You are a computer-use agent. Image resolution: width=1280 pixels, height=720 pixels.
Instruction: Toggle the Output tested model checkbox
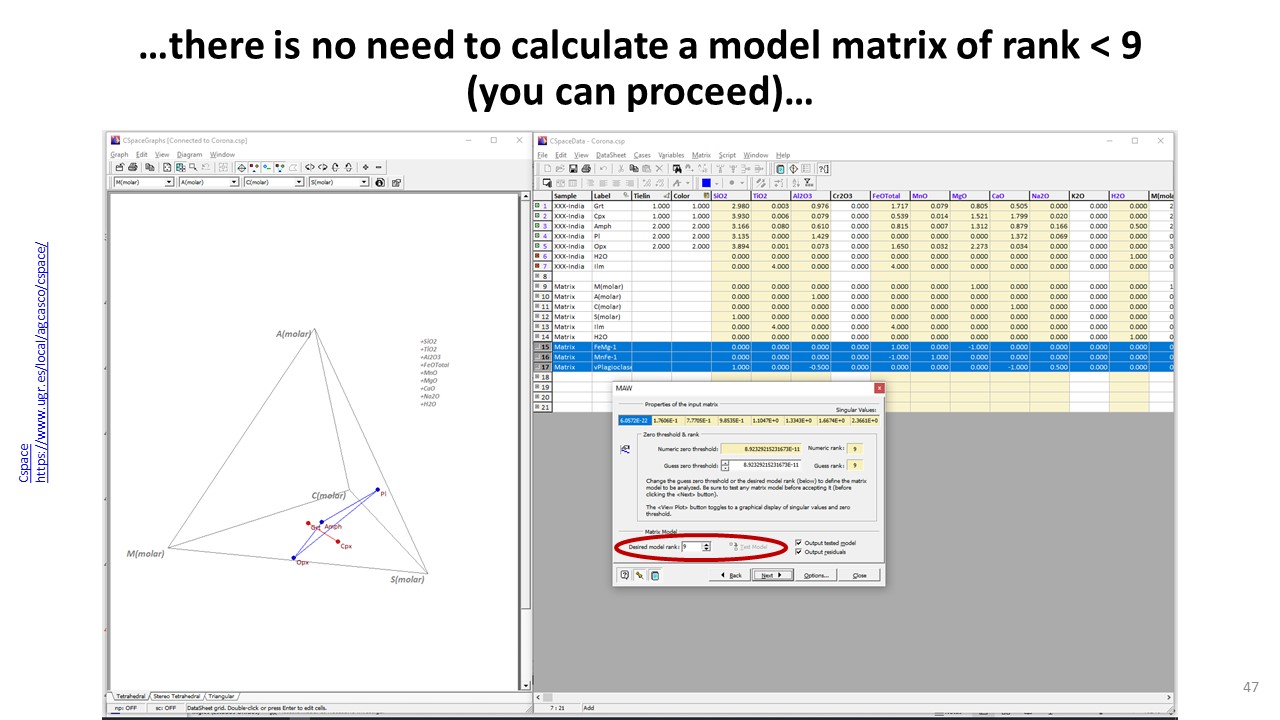tap(798, 543)
